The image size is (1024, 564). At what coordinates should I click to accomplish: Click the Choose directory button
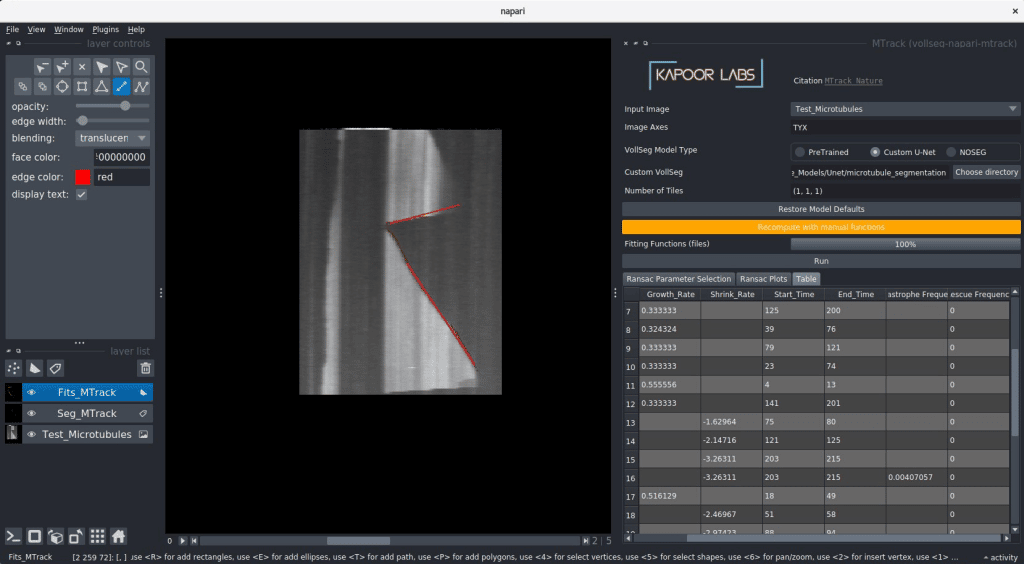point(986,172)
